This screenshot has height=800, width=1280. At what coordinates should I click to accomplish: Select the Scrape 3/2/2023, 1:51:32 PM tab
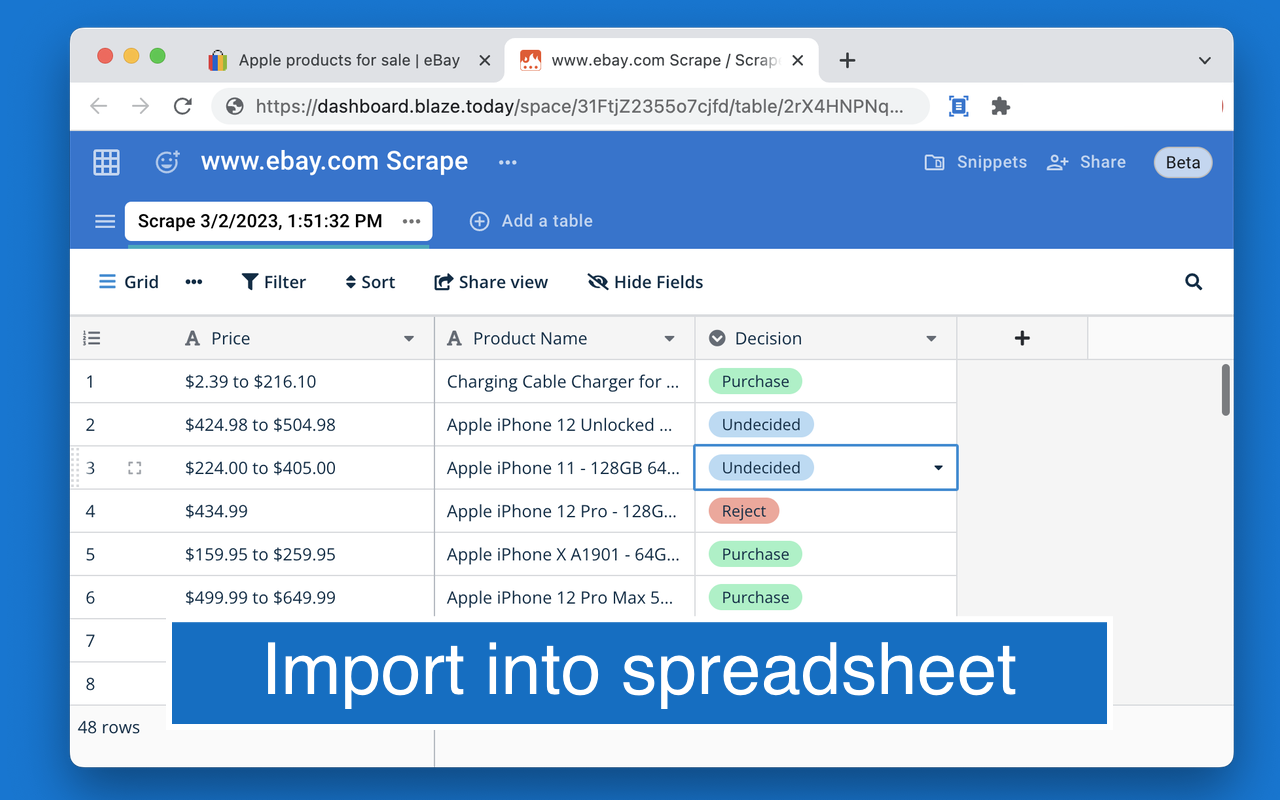(260, 221)
